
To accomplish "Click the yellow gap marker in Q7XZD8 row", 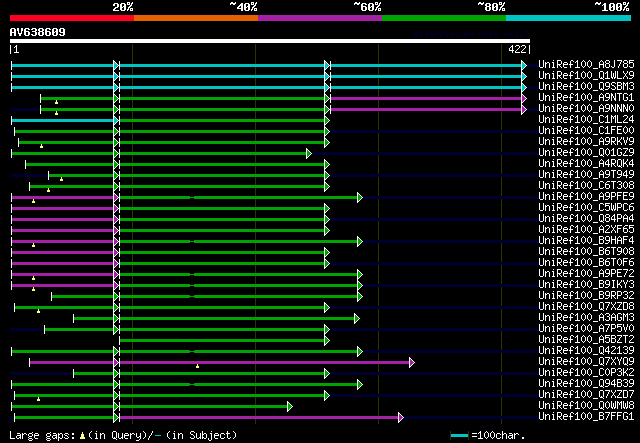I will (x=39, y=311).
